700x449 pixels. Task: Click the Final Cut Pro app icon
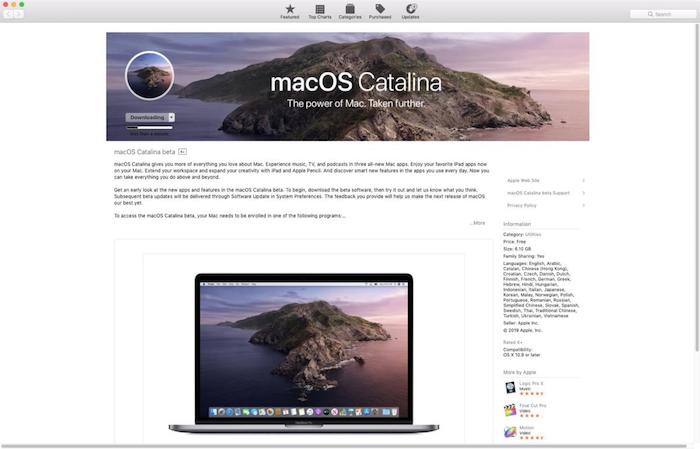[x=510, y=409]
